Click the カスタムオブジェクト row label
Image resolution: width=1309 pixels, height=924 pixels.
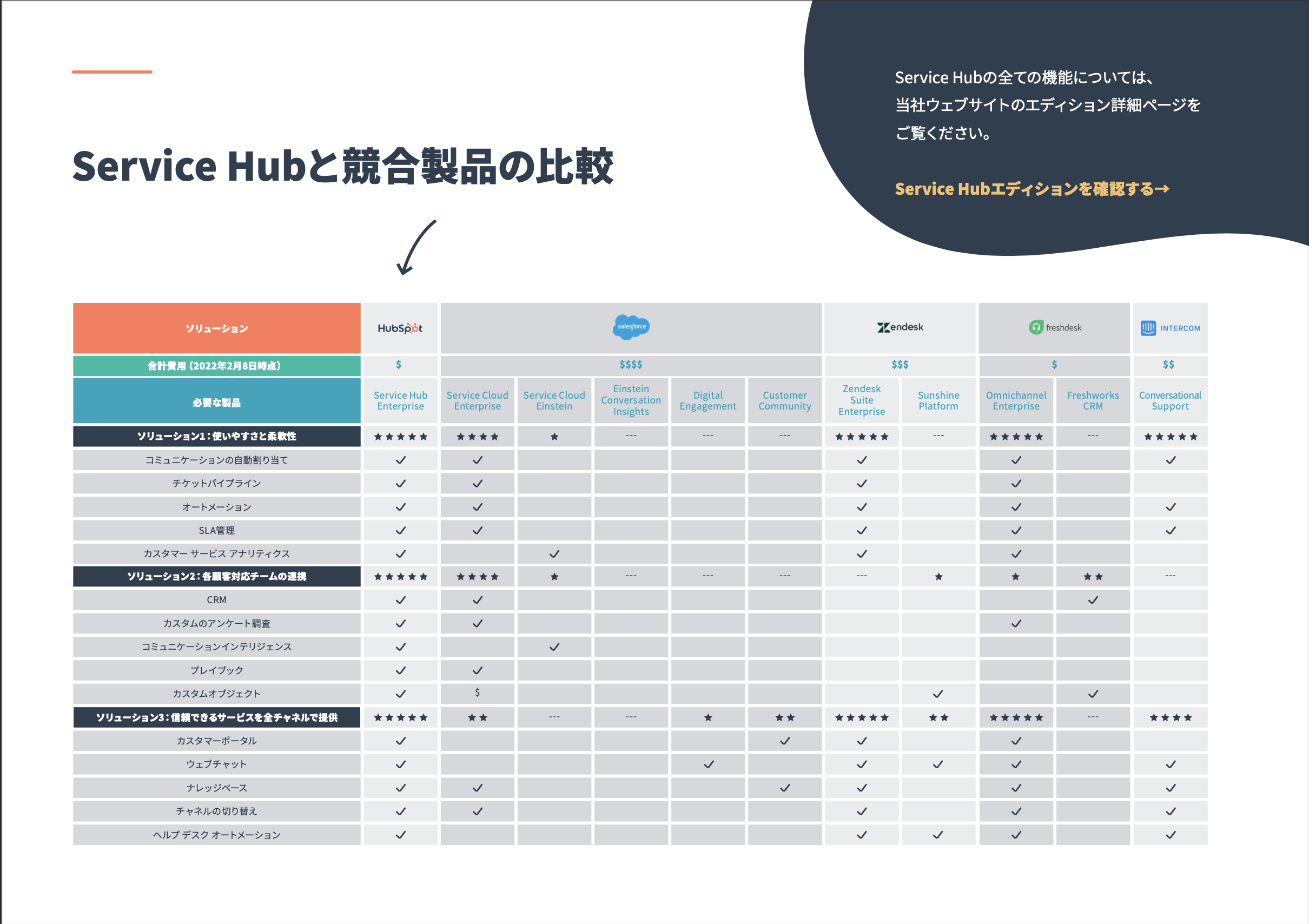point(217,694)
